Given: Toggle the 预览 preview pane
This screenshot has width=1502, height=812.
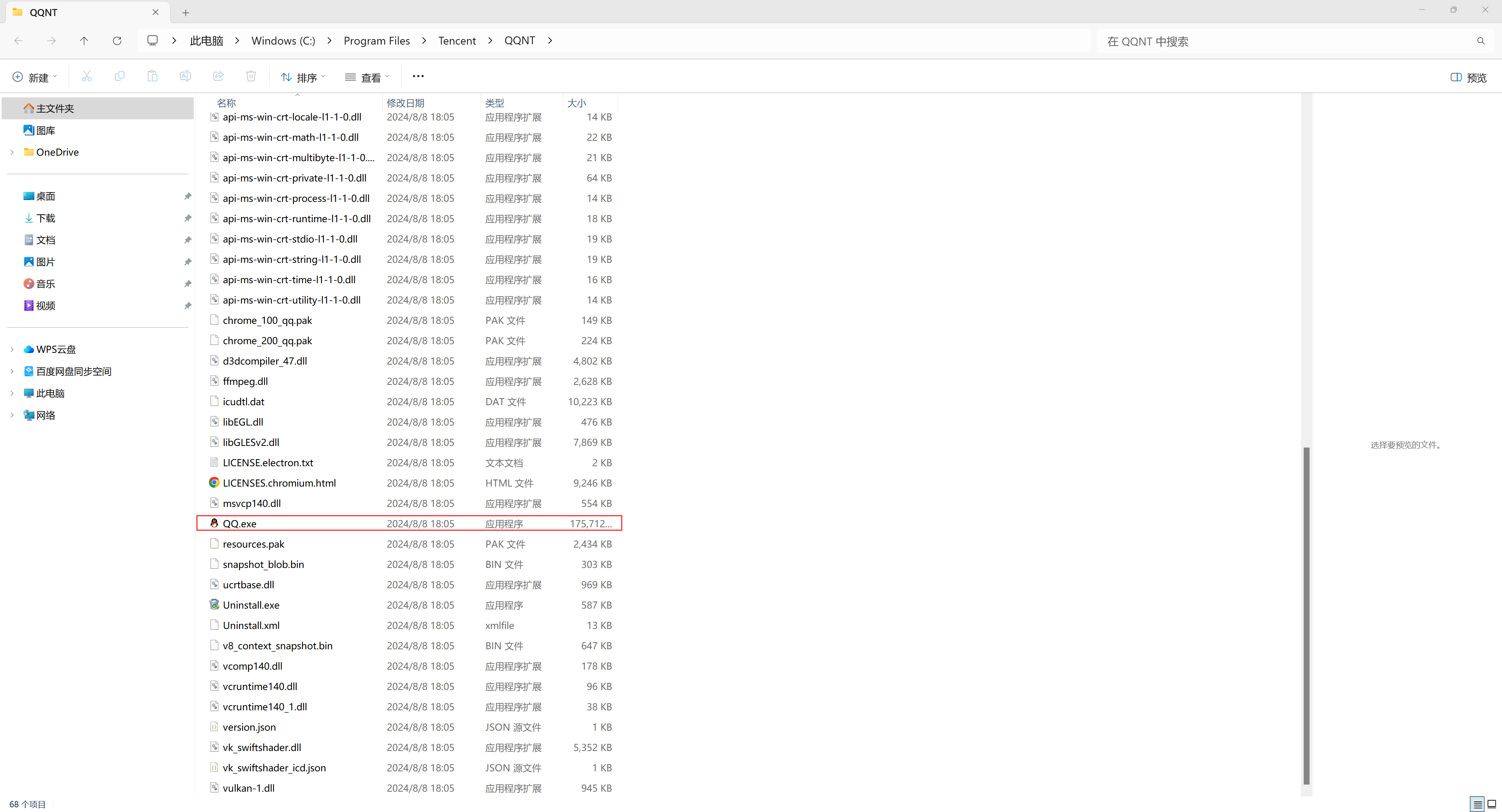Looking at the screenshot, I should coord(1468,77).
